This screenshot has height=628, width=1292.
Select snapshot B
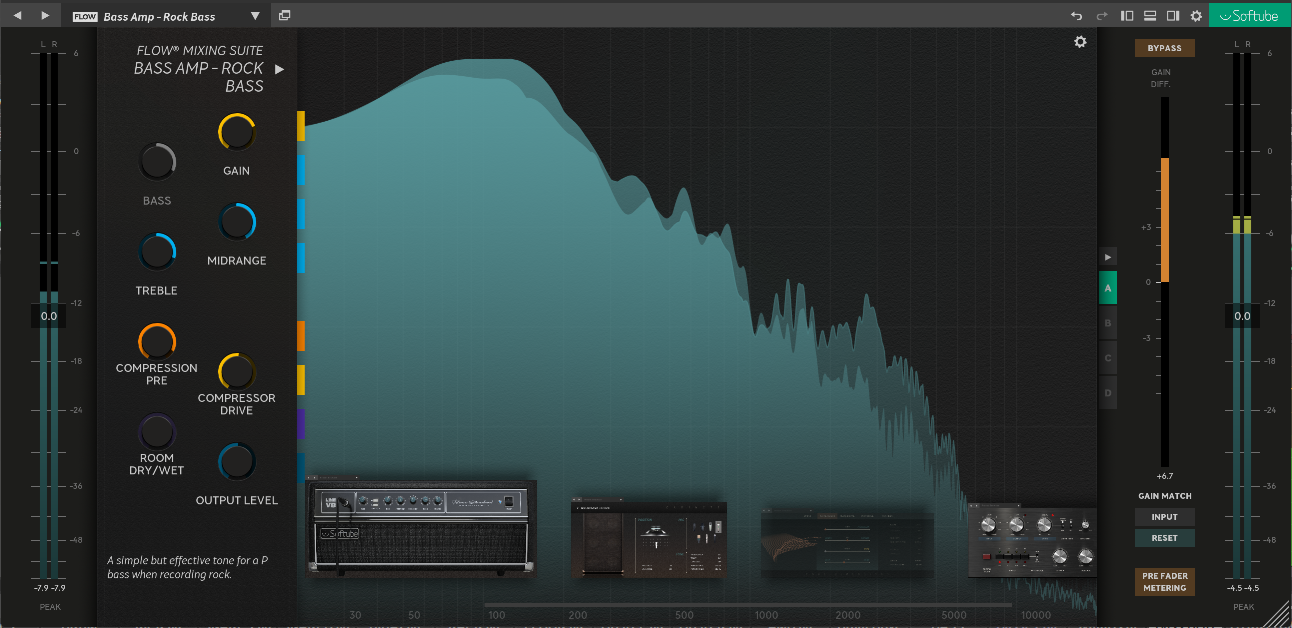click(1107, 324)
